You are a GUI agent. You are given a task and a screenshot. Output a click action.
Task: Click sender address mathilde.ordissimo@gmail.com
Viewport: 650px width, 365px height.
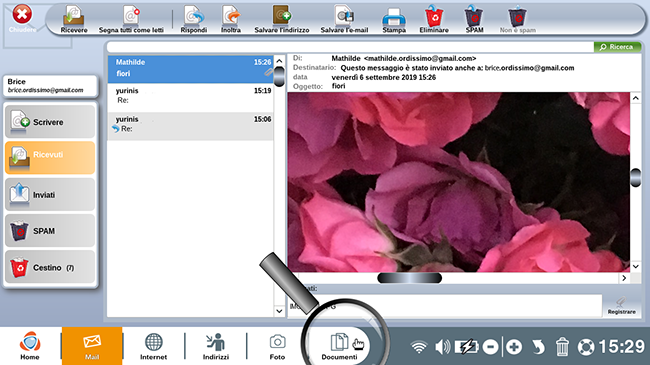click(420, 58)
